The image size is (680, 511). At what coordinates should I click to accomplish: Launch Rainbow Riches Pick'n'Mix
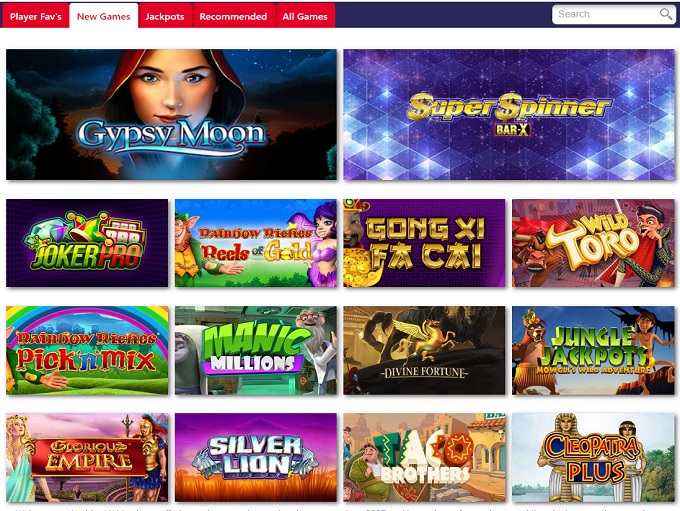coord(87,350)
